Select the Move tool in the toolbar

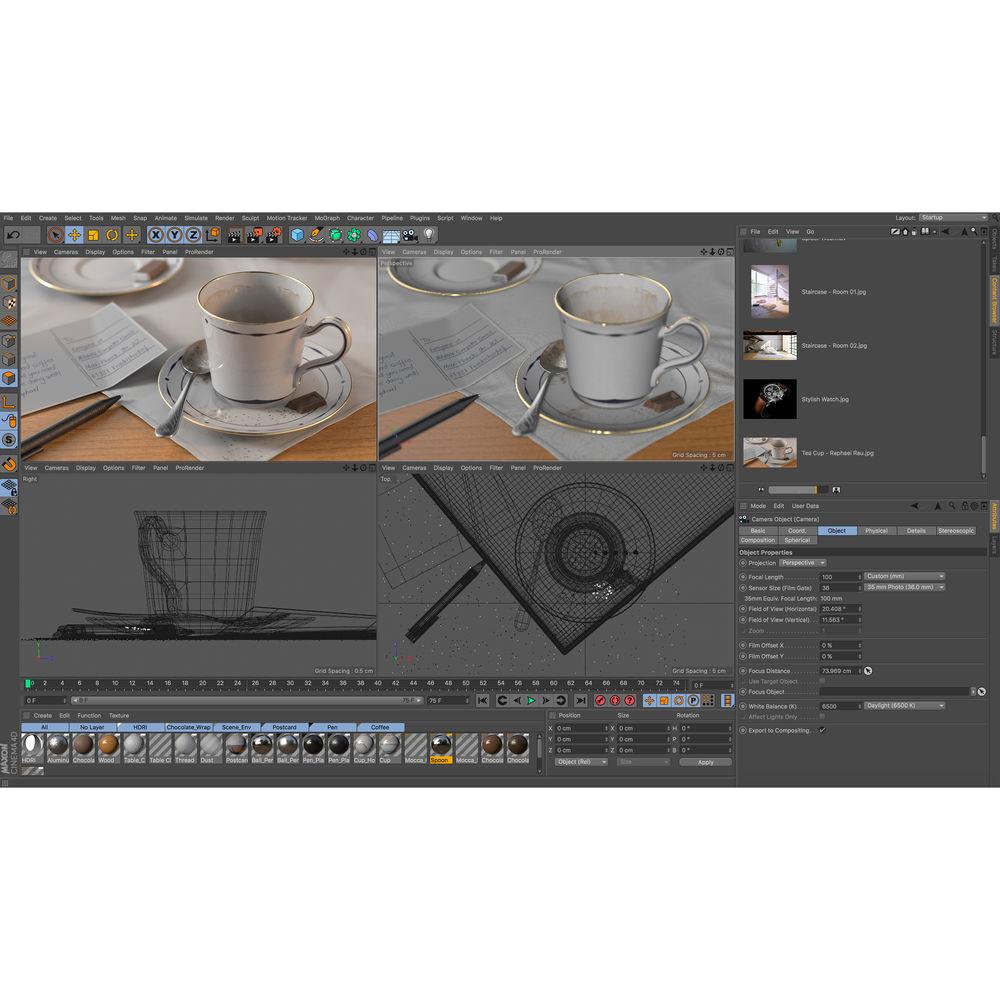tap(74, 235)
